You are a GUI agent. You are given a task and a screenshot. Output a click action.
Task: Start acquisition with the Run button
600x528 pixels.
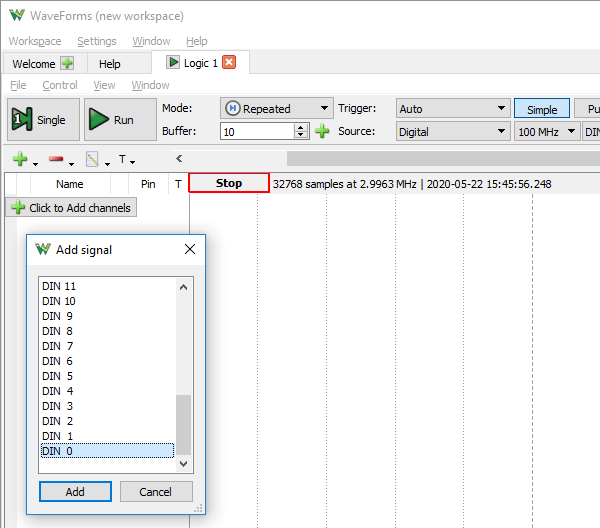[x=120, y=120]
